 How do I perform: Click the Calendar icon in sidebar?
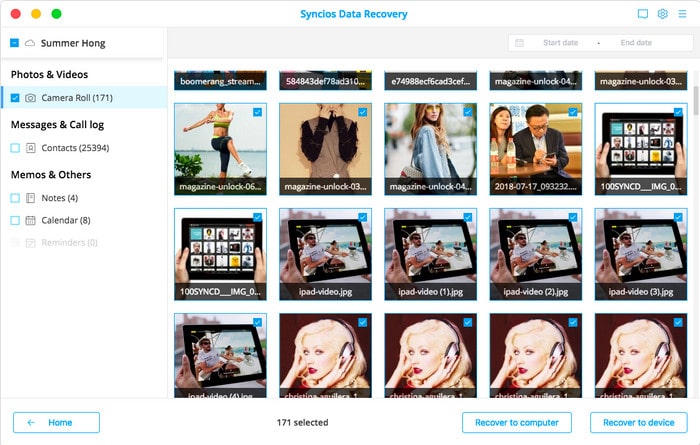click(x=31, y=220)
